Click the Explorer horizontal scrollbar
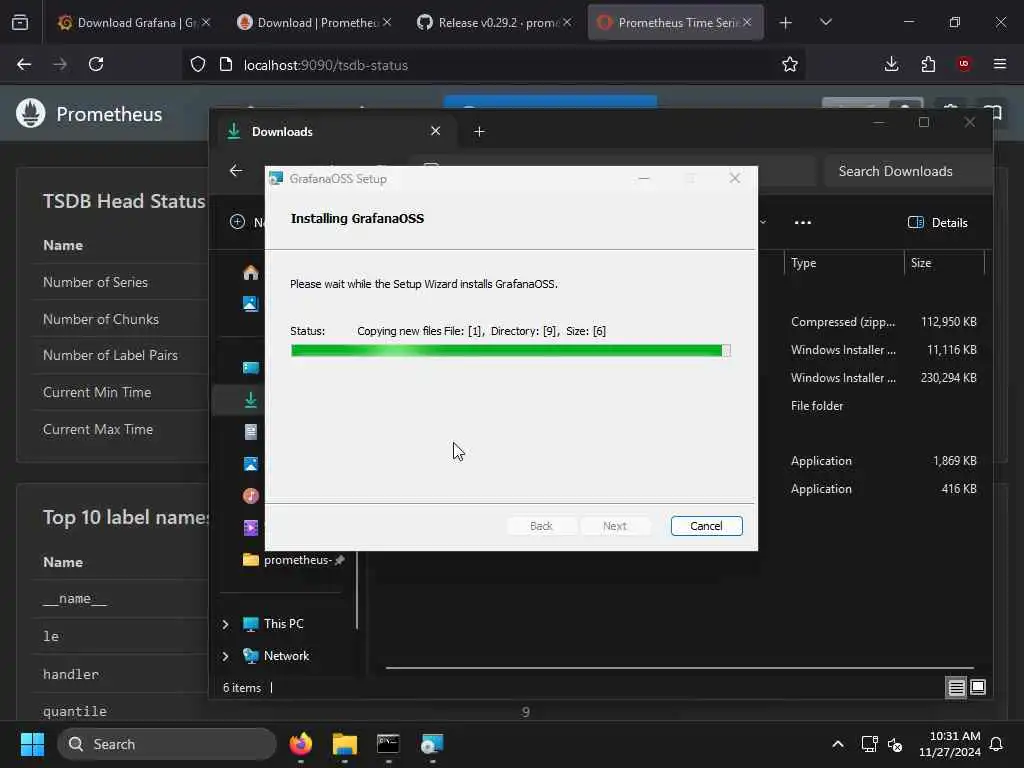Image resolution: width=1024 pixels, height=768 pixels. [x=679, y=668]
